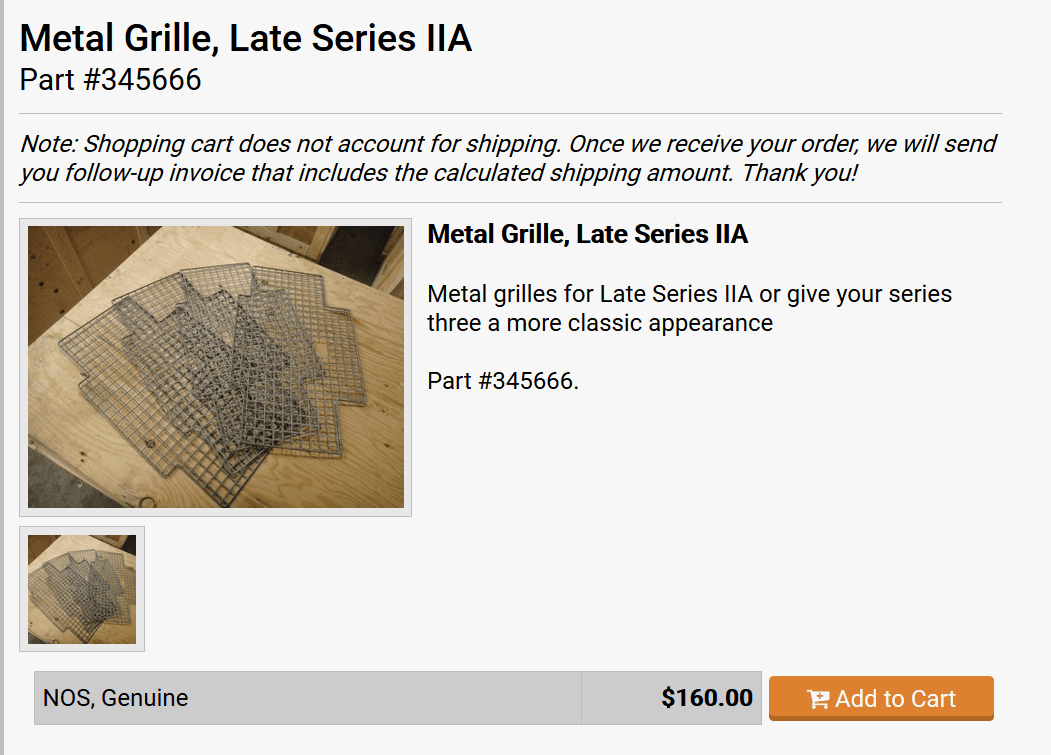Click the words Thank you! in the note
Viewport: 1051px width, 755px height.
(800, 173)
